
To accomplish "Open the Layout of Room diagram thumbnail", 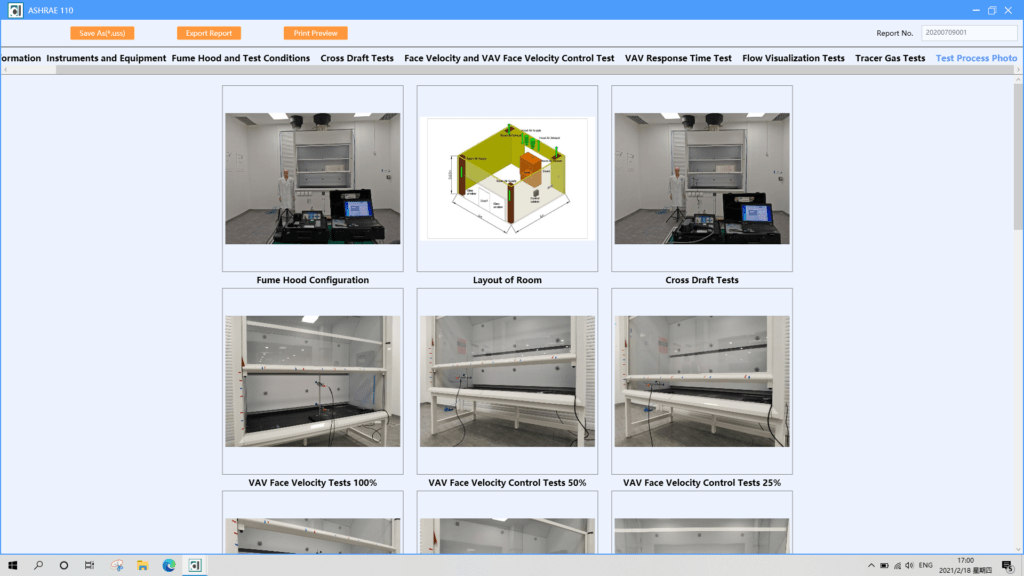I will tap(507, 178).
